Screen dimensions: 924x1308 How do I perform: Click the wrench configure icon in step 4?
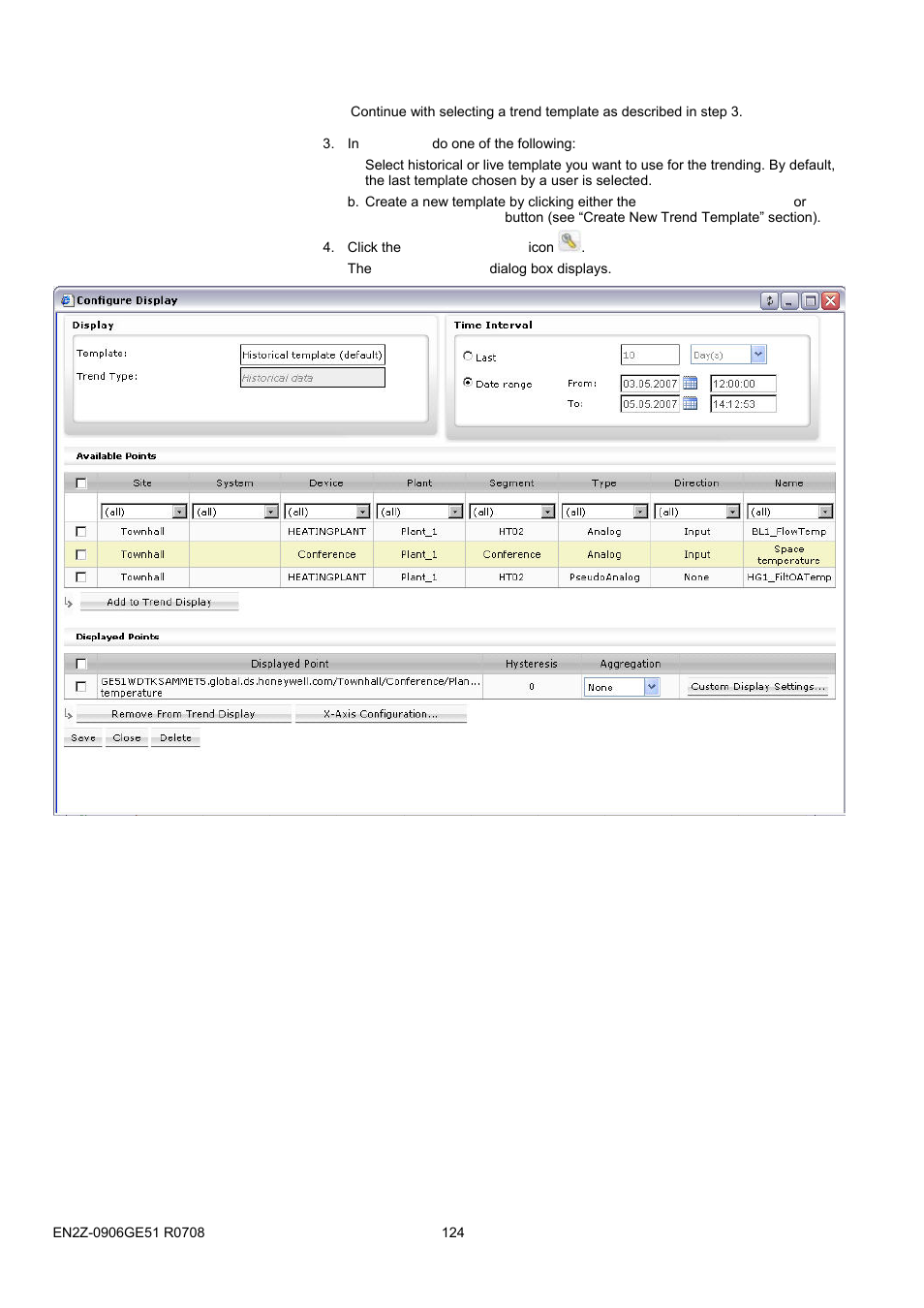pyautogui.click(x=570, y=241)
